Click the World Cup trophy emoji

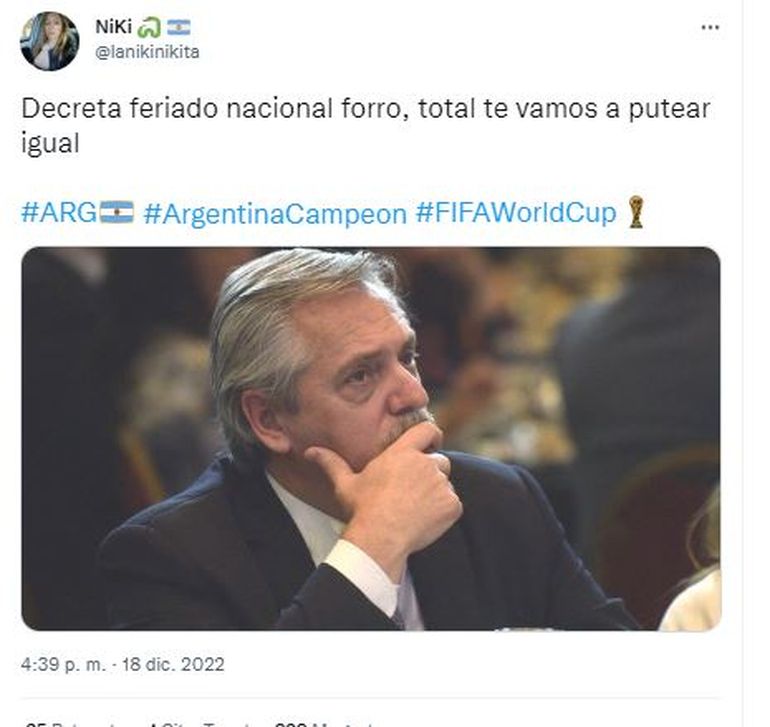635,212
